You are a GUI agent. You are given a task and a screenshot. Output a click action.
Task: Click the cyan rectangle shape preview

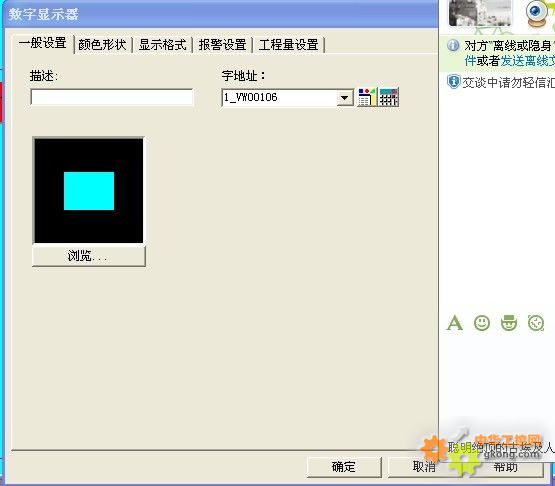pyautogui.click(x=89, y=191)
